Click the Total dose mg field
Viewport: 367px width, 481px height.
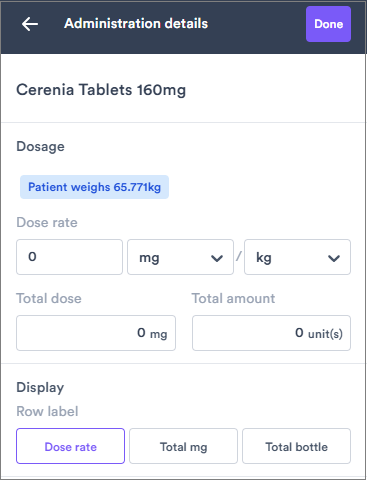coord(96,333)
